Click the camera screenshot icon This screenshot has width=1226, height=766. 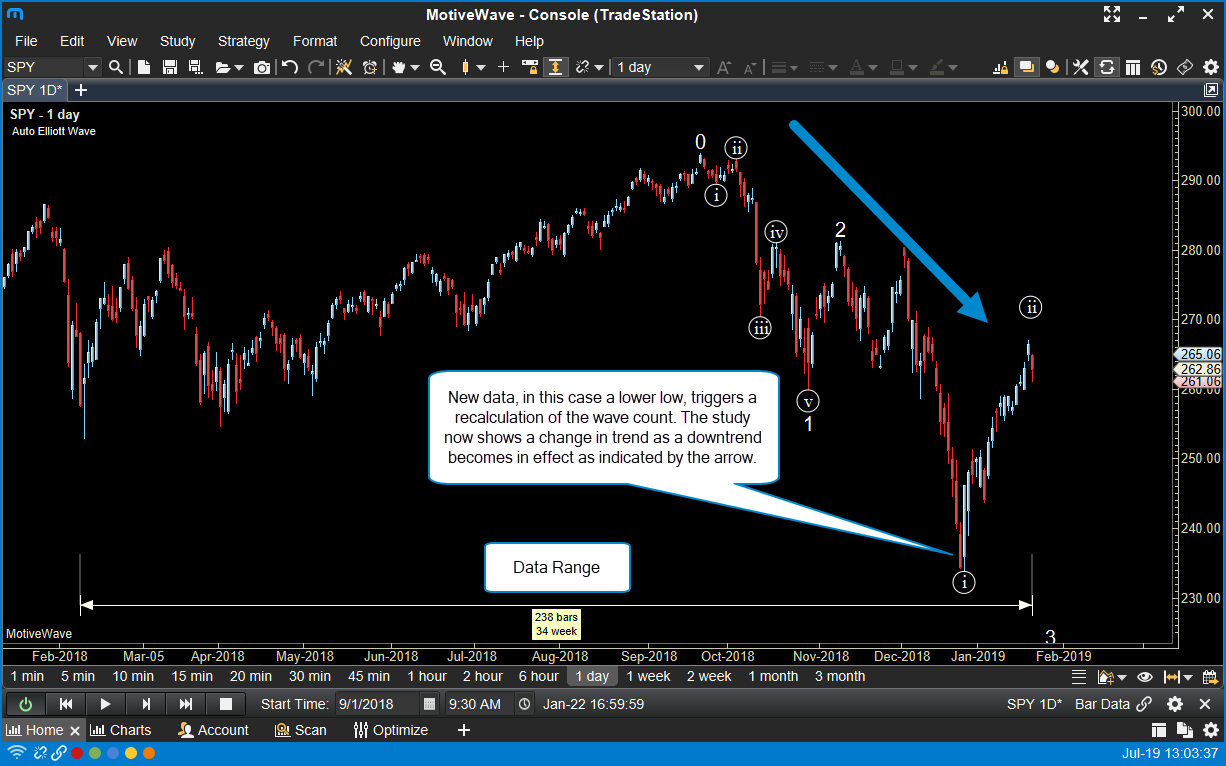[x=262, y=67]
